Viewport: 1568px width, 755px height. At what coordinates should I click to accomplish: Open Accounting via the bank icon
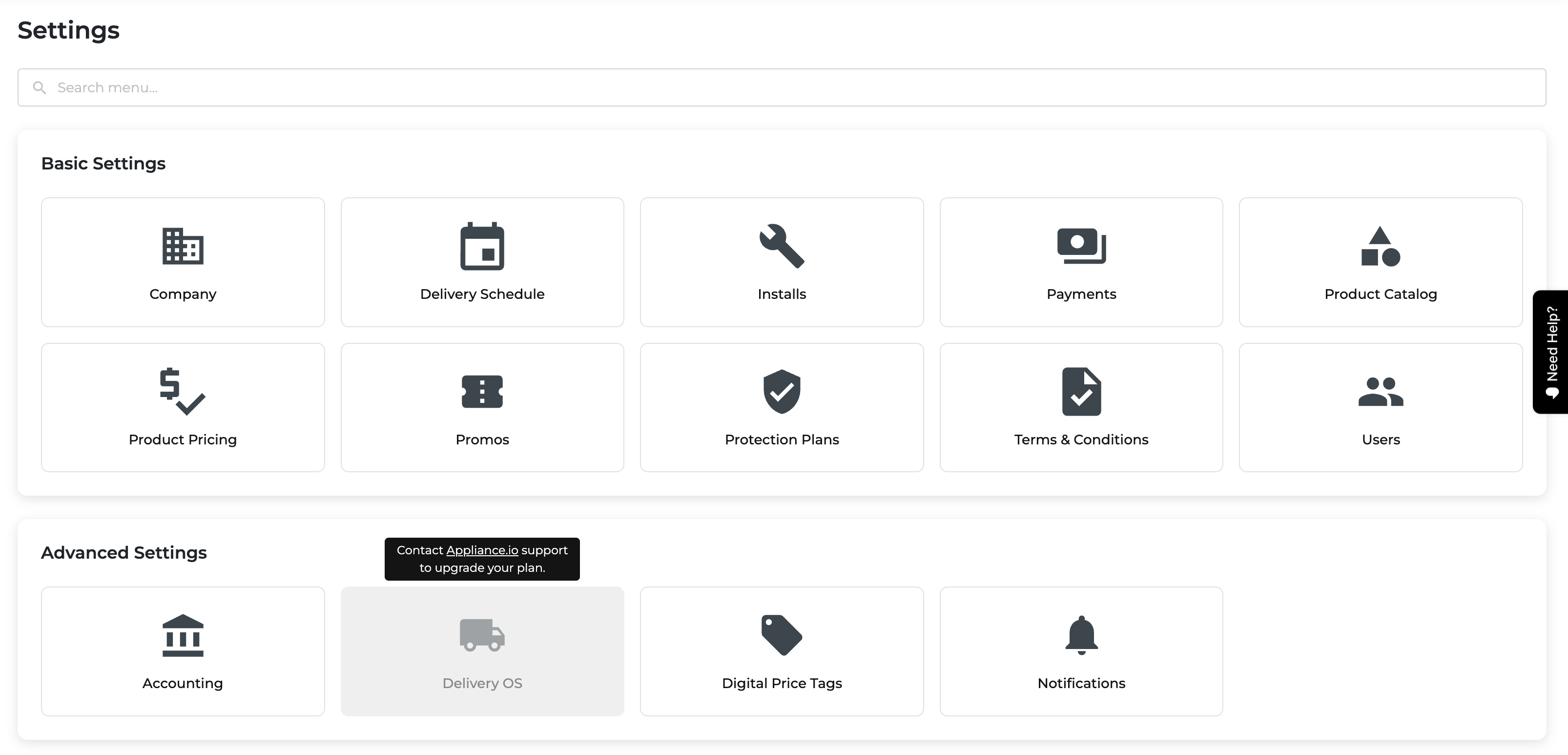[x=183, y=635]
